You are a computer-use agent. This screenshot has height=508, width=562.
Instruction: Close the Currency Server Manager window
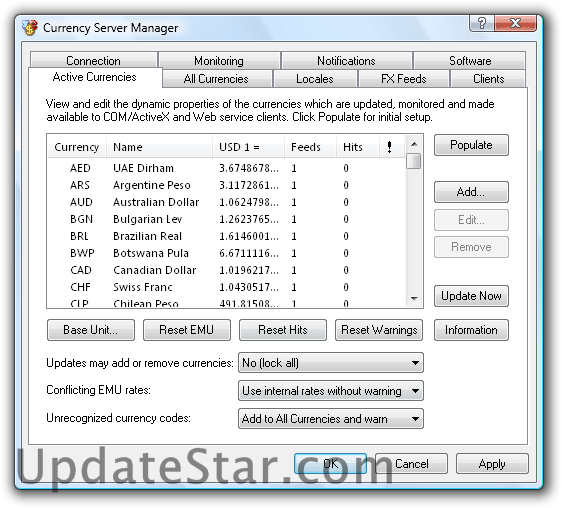pyautogui.click(x=515, y=23)
